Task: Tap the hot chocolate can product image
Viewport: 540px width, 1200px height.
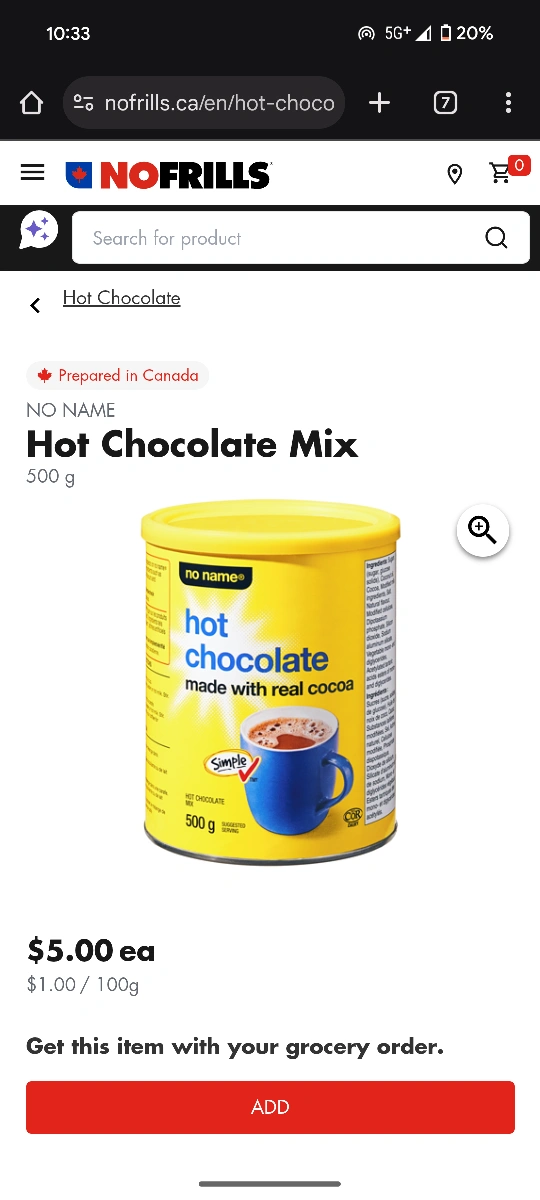Action: [x=271, y=685]
